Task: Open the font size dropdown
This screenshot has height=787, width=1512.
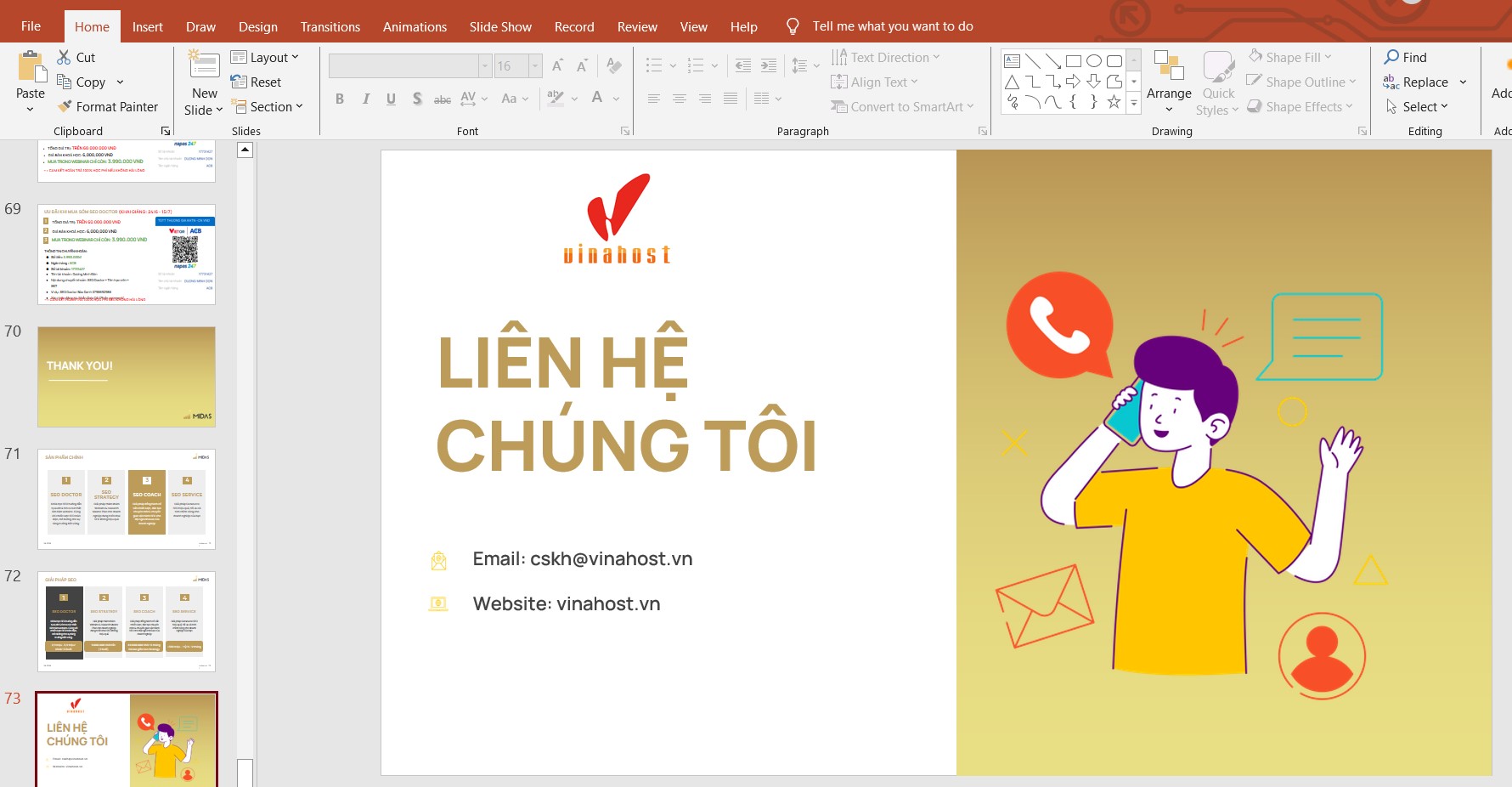Action: click(x=534, y=65)
